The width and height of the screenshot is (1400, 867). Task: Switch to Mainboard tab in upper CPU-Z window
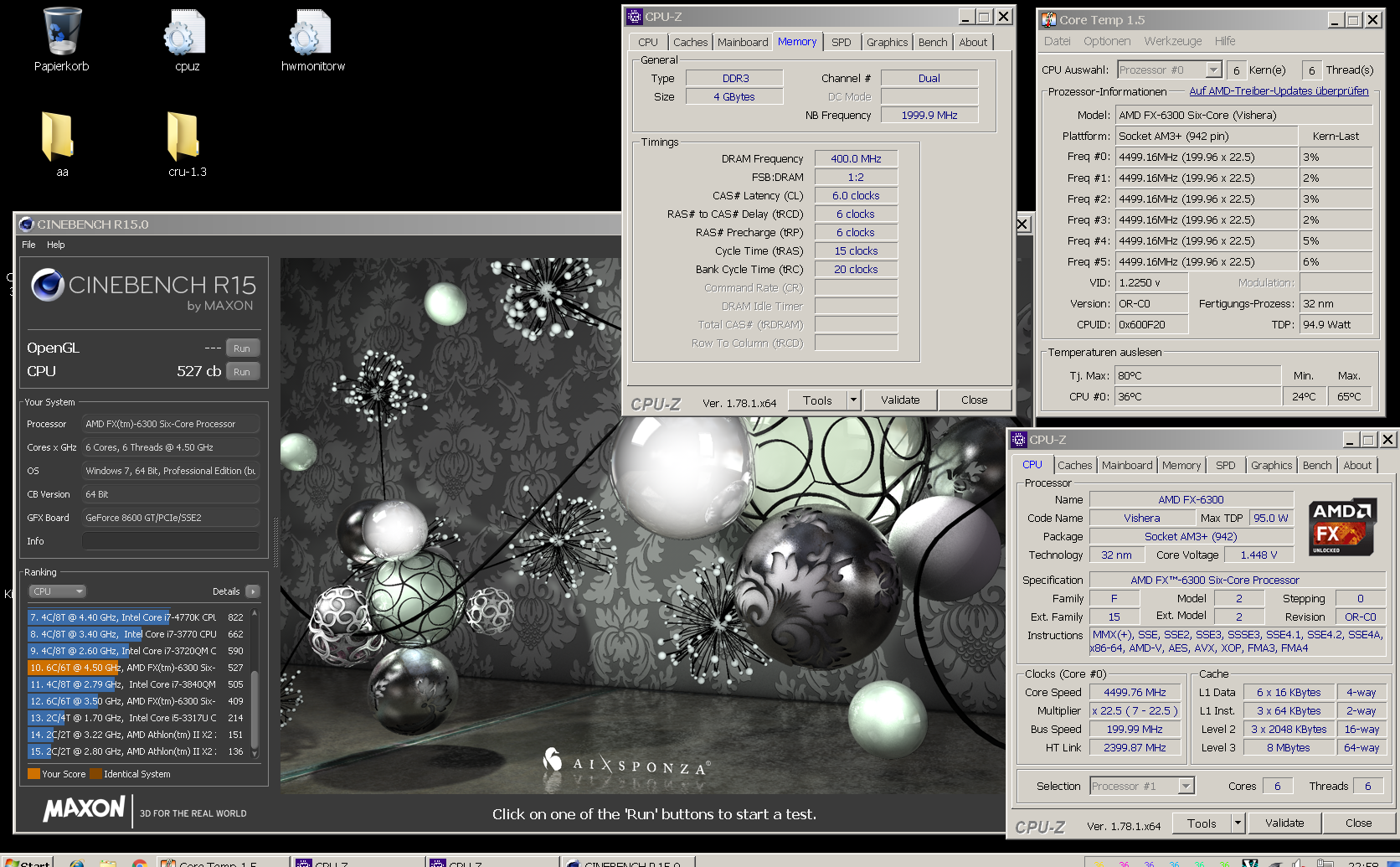[x=743, y=42]
